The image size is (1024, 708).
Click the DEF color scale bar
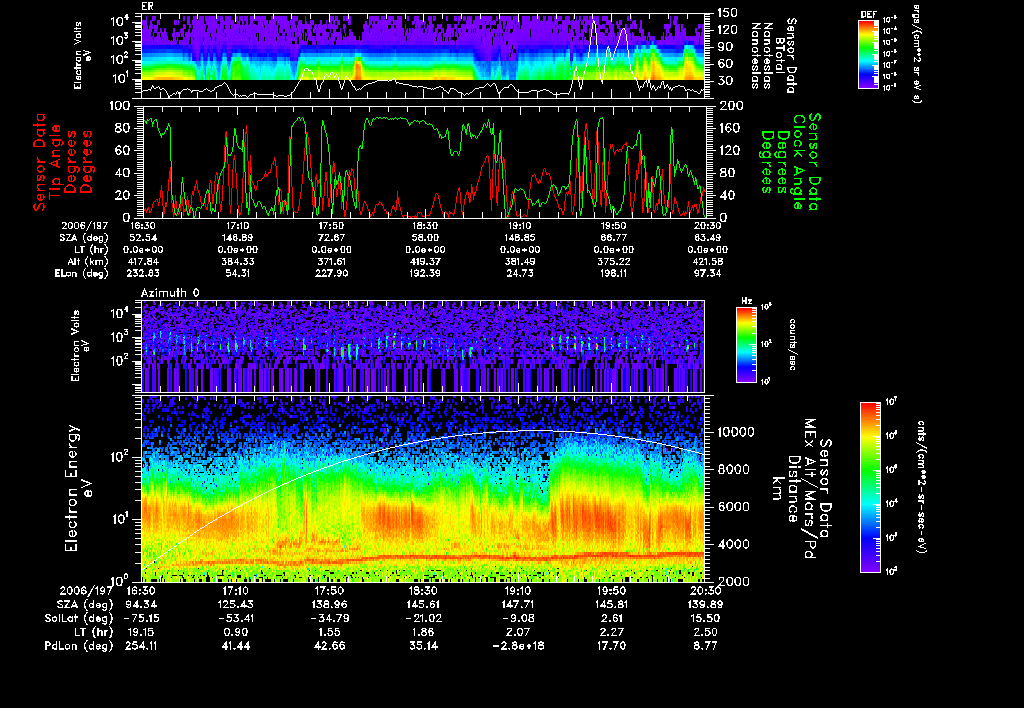click(x=868, y=54)
